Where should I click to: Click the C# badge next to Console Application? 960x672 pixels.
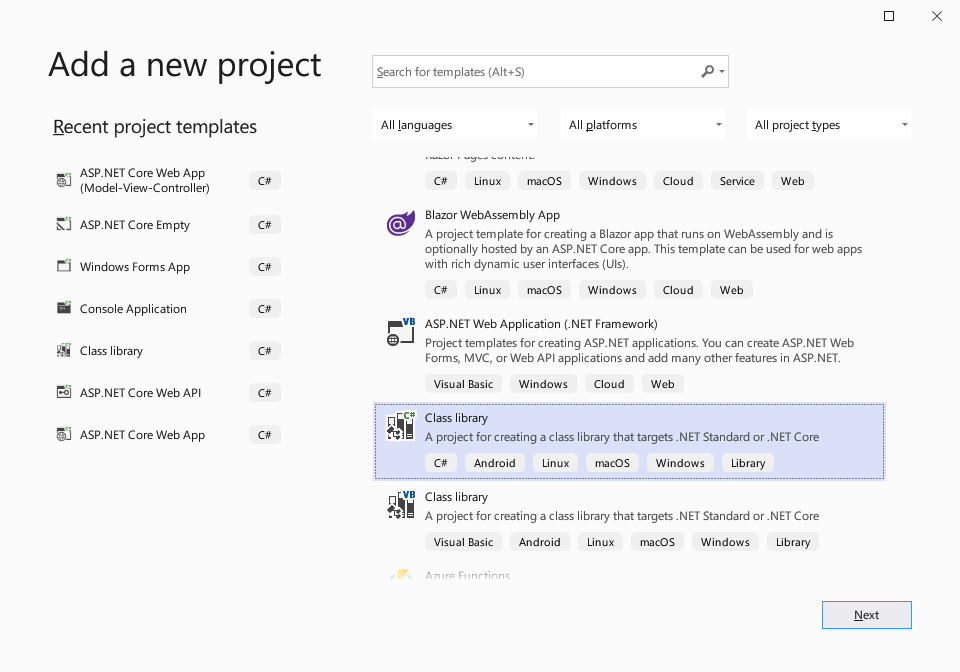tap(264, 308)
